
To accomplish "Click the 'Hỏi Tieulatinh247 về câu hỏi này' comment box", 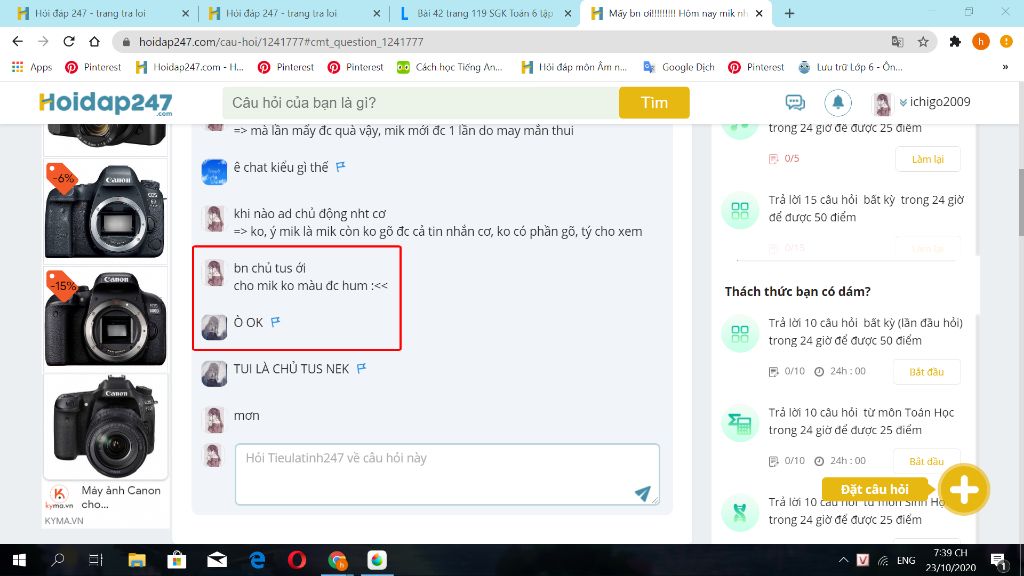I will (447, 474).
